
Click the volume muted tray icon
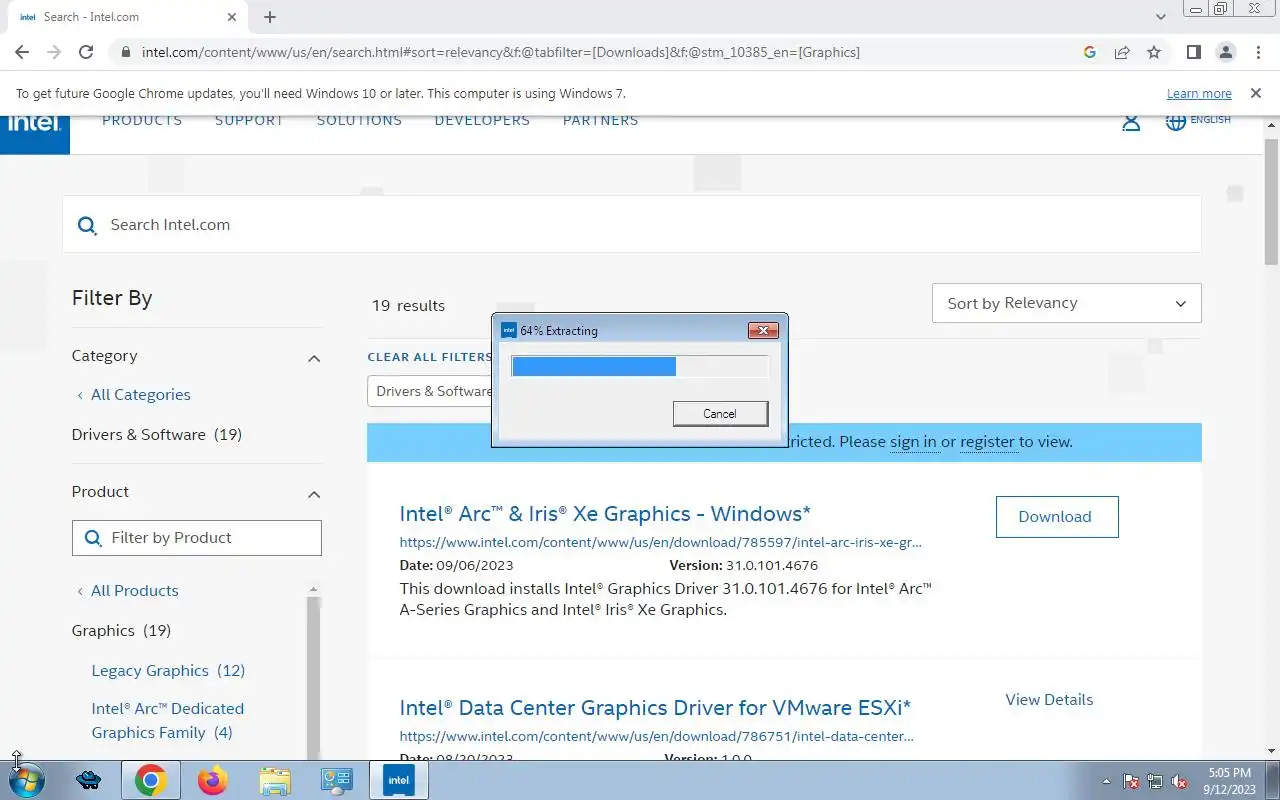1179,781
